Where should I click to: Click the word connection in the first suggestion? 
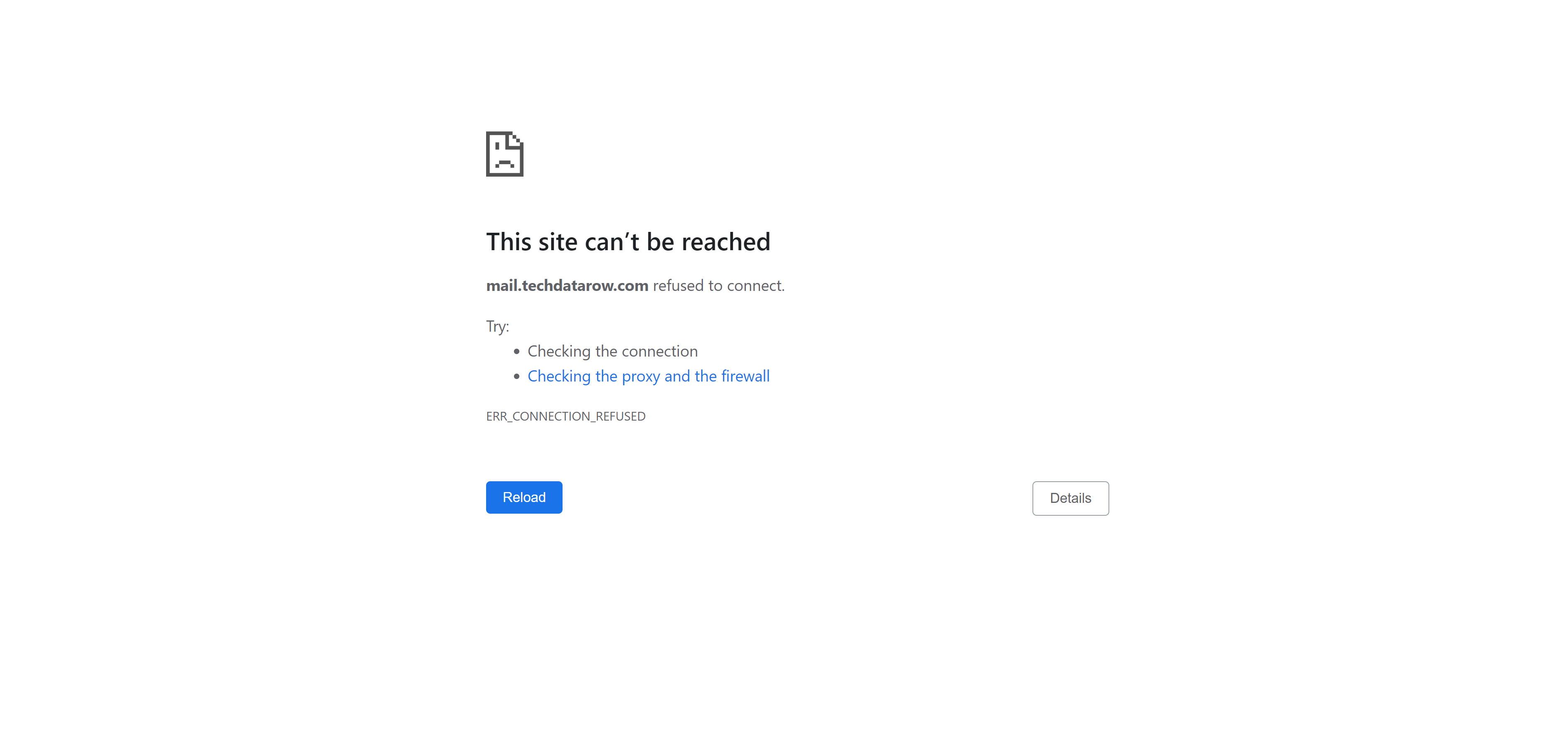coord(660,351)
